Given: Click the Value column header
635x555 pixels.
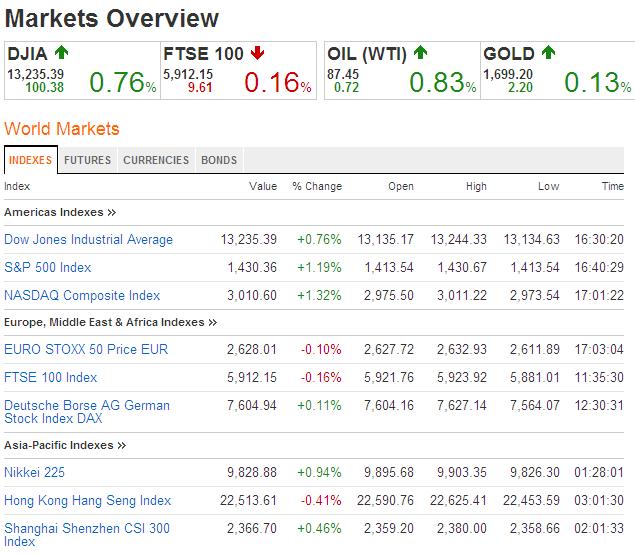Looking at the screenshot, I should tap(263, 186).
